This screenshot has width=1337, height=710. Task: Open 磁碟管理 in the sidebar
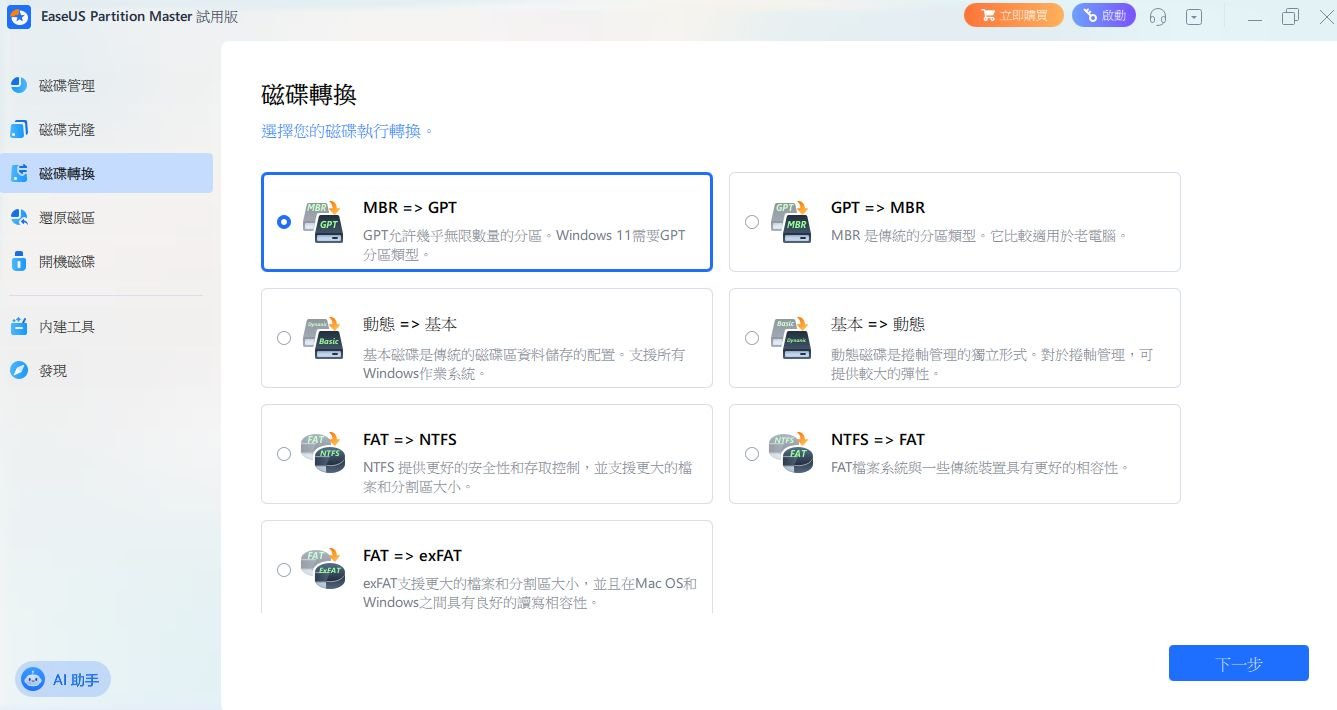pyautogui.click(x=66, y=86)
